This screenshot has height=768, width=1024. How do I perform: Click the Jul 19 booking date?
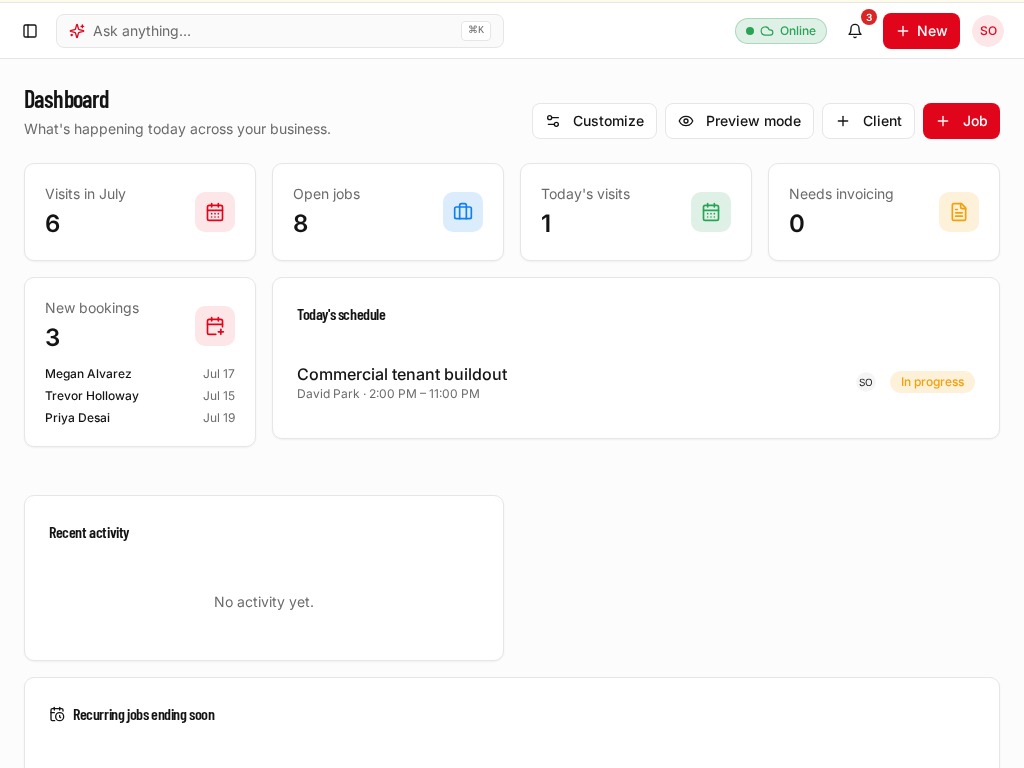click(219, 418)
